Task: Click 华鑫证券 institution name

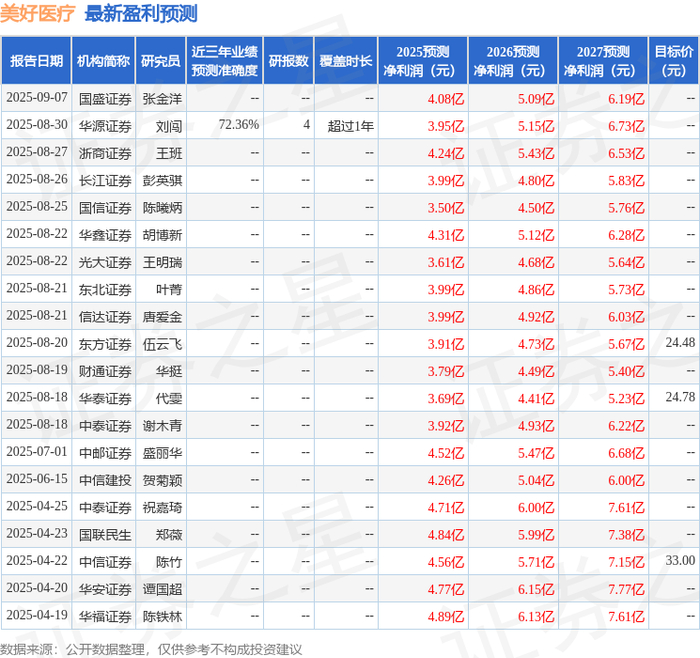Action: (x=105, y=235)
